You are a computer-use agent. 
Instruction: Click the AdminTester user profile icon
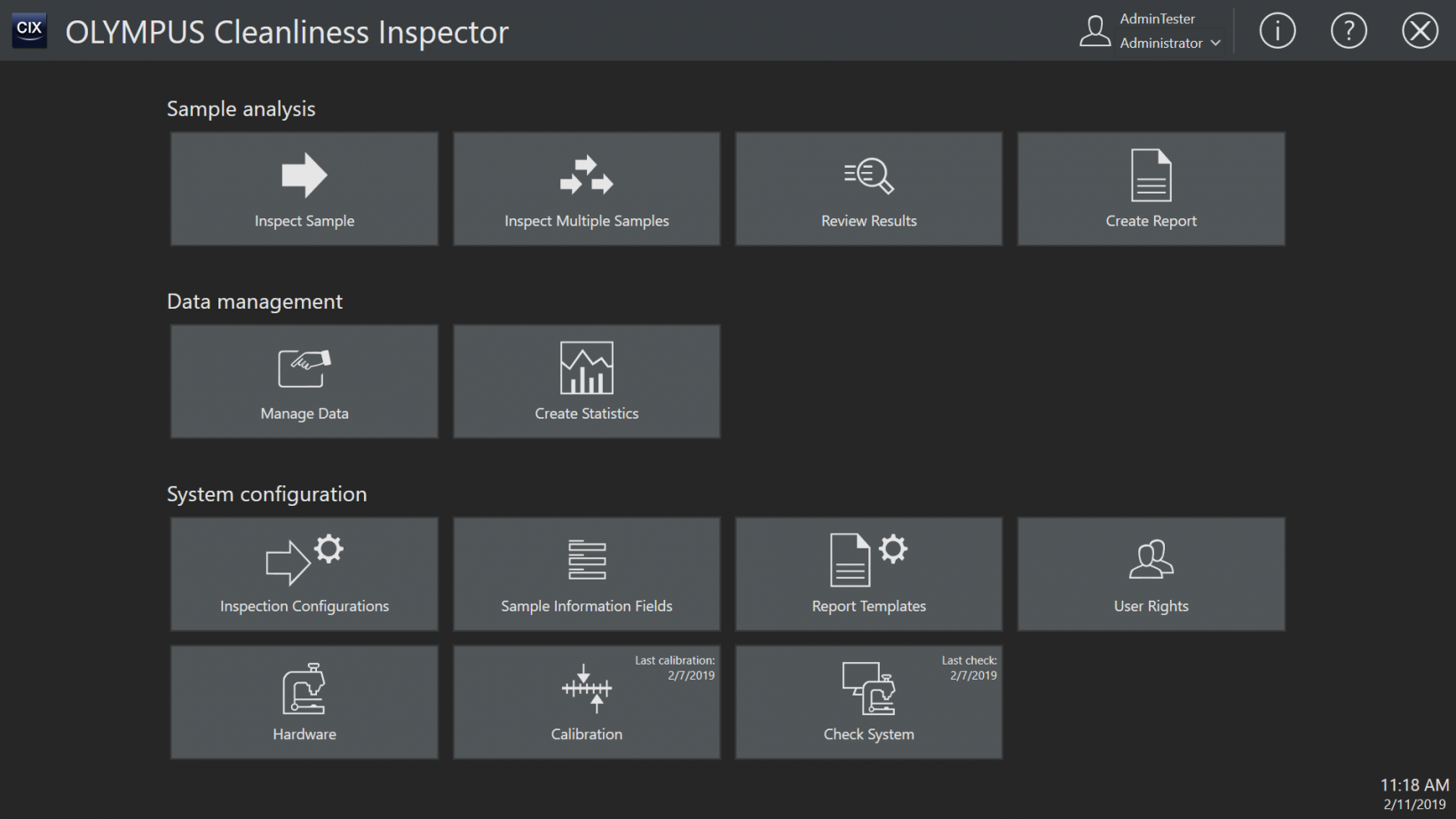(1095, 31)
